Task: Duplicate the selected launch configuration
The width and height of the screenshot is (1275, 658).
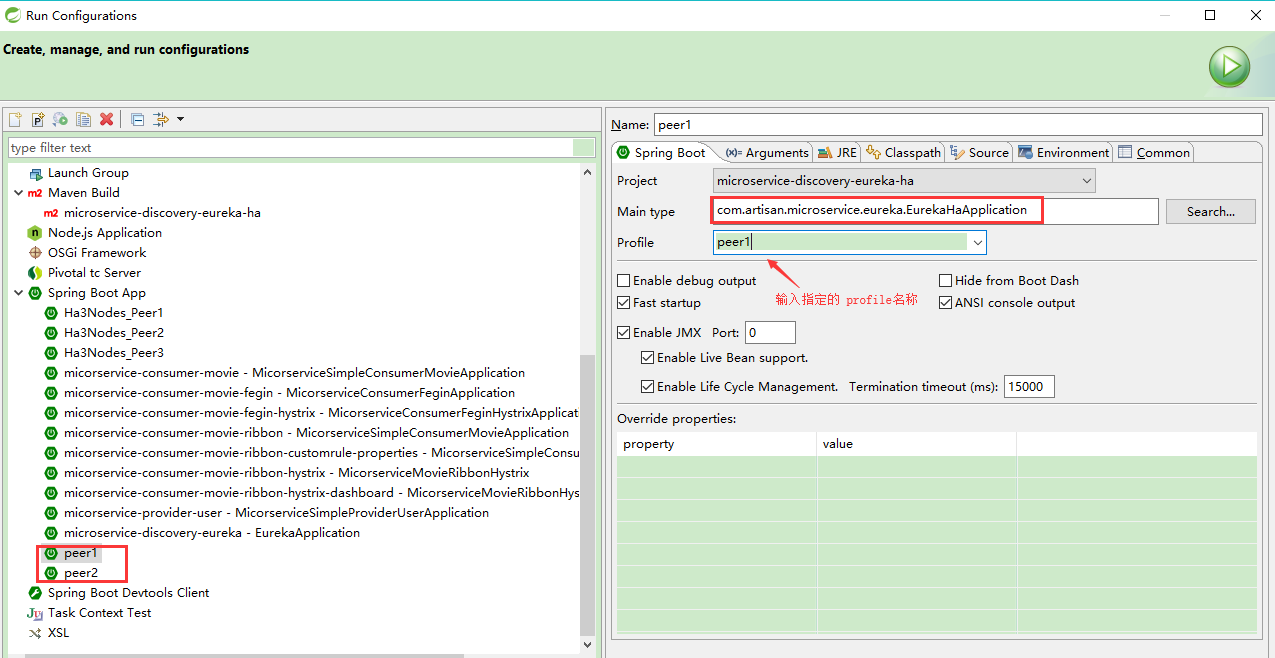Action: pos(84,119)
